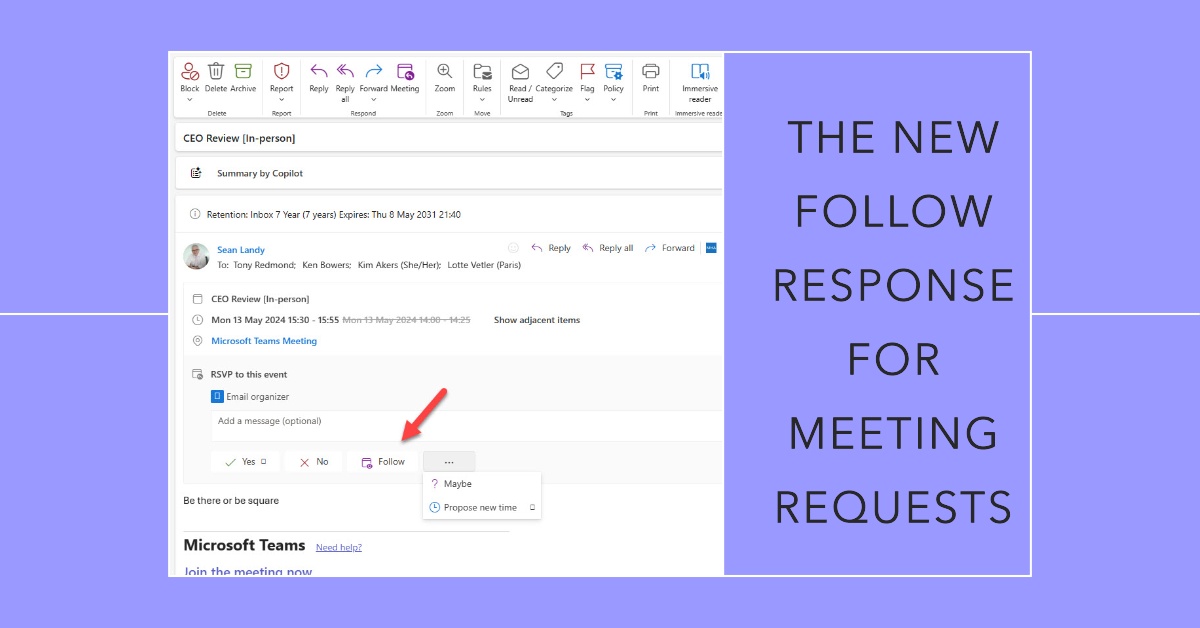Expand the Rules dropdown
1200x628 pixels.
(x=482, y=99)
